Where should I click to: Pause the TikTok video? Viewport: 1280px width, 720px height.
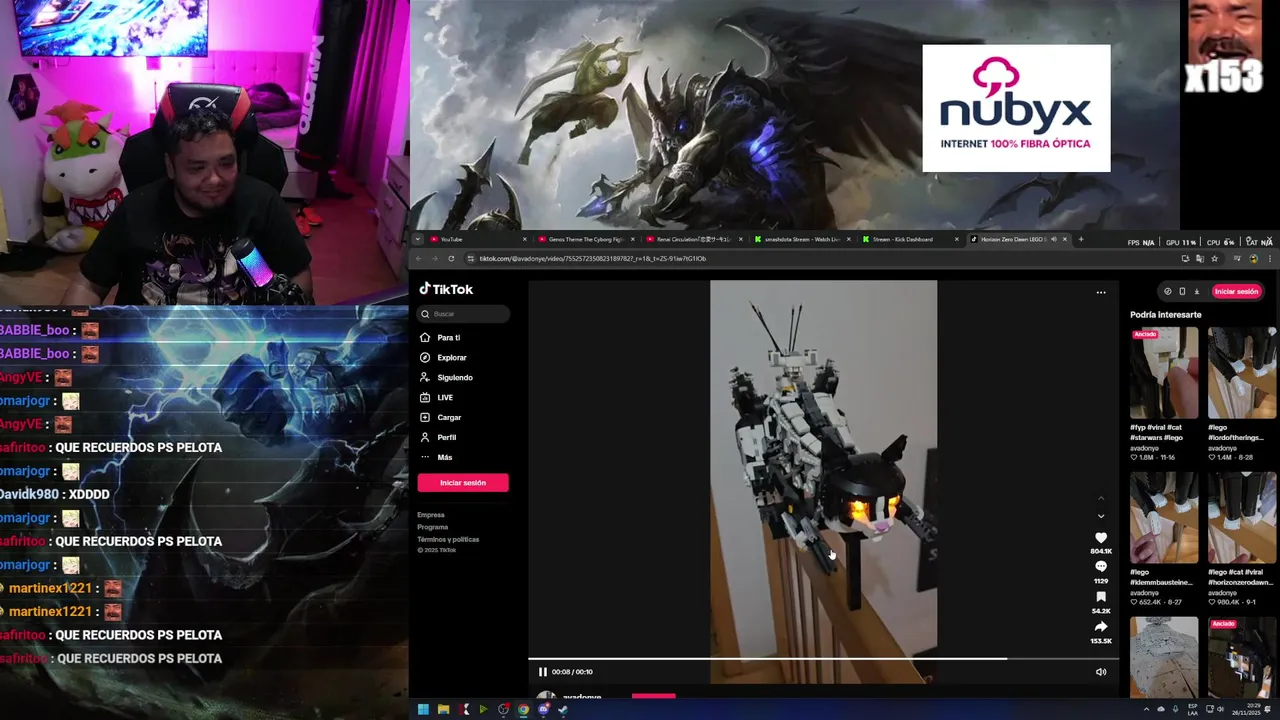click(542, 672)
